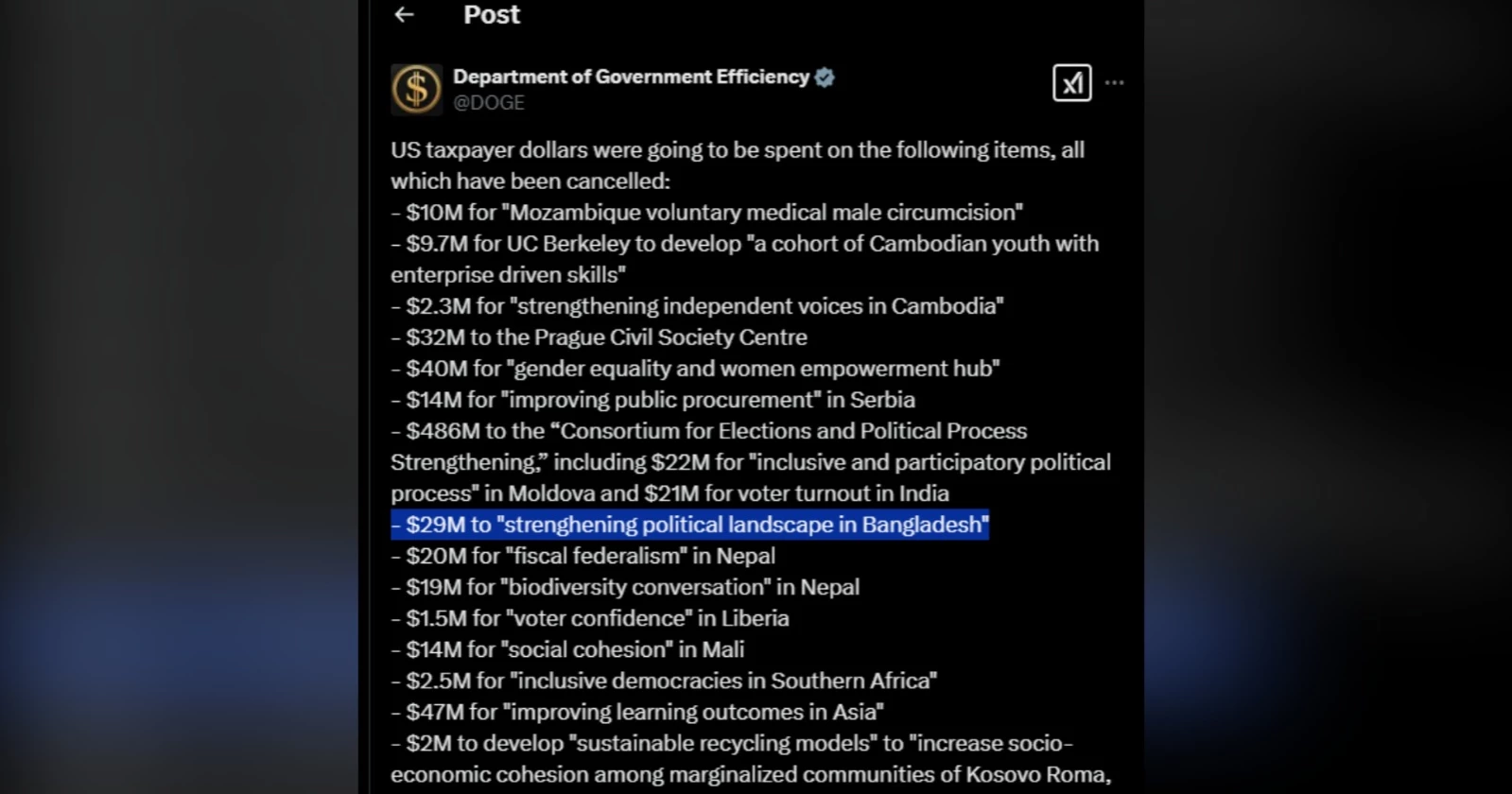Click the "fiscal federalism" in Nepal line
1512x794 pixels.
(582, 556)
